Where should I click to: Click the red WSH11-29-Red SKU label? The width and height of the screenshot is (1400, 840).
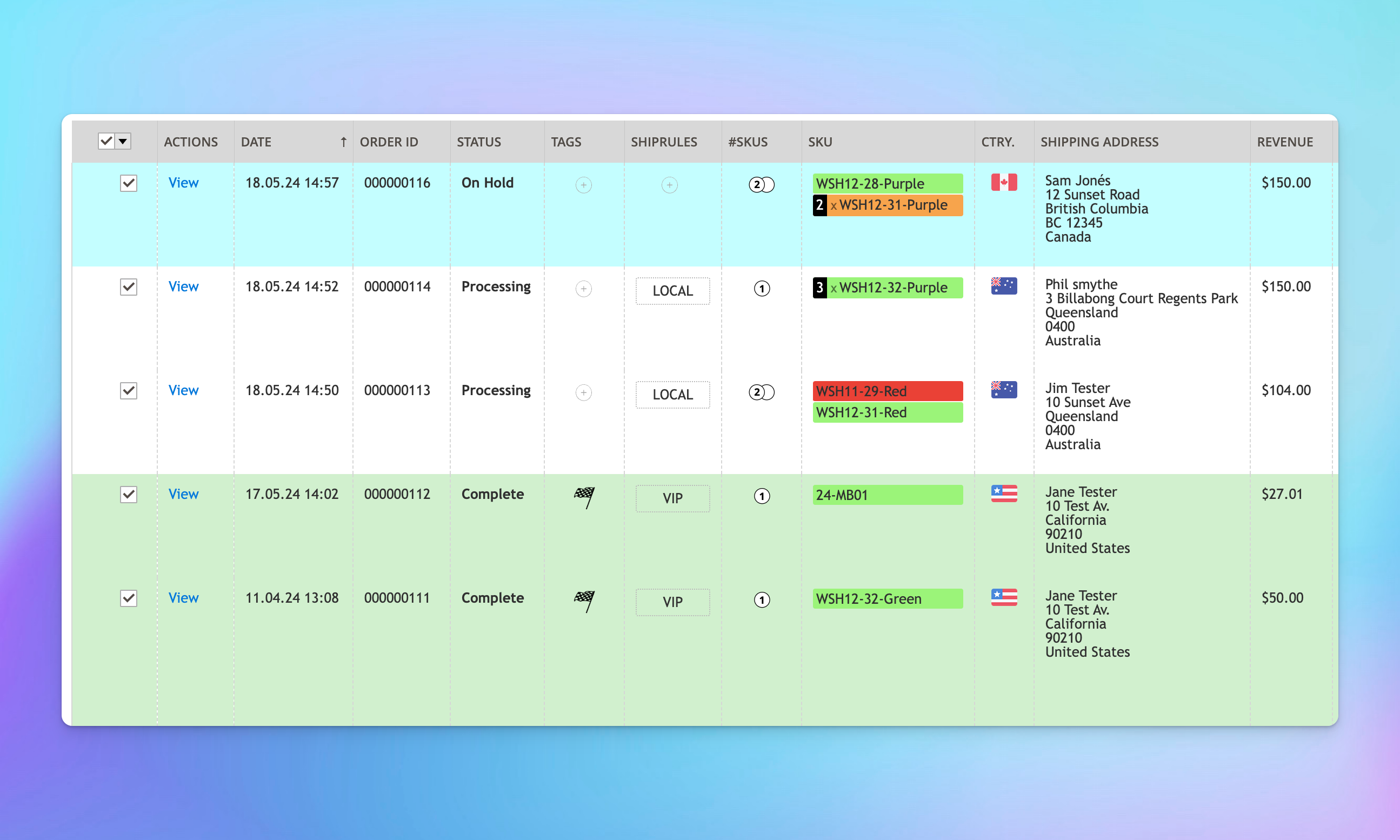(x=888, y=391)
